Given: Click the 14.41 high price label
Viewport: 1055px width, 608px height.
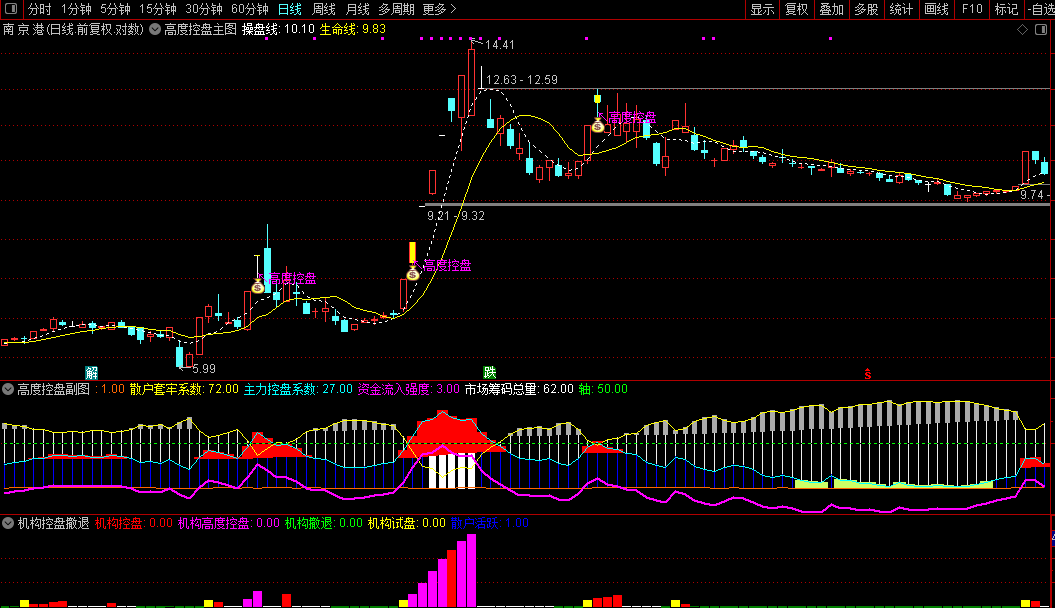Looking at the screenshot, I should pyautogui.click(x=499, y=45).
